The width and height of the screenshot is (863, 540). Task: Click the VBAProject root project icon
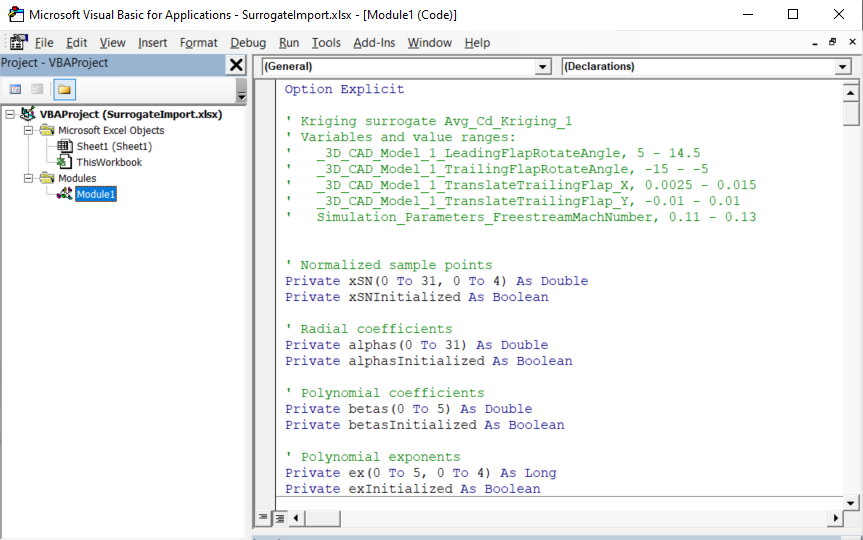tap(28, 114)
